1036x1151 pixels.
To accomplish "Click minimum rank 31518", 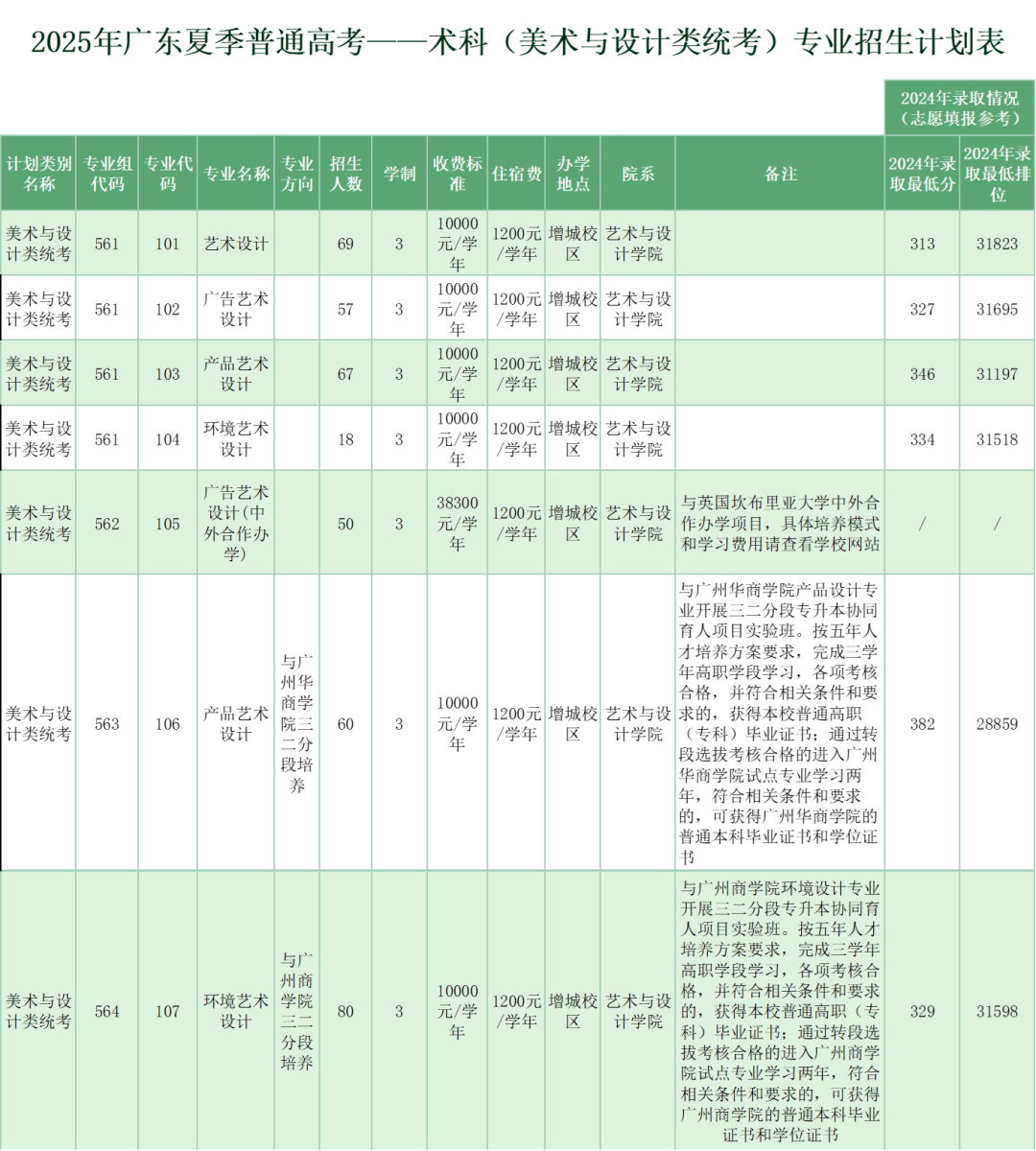I will click(x=998, y=439).
